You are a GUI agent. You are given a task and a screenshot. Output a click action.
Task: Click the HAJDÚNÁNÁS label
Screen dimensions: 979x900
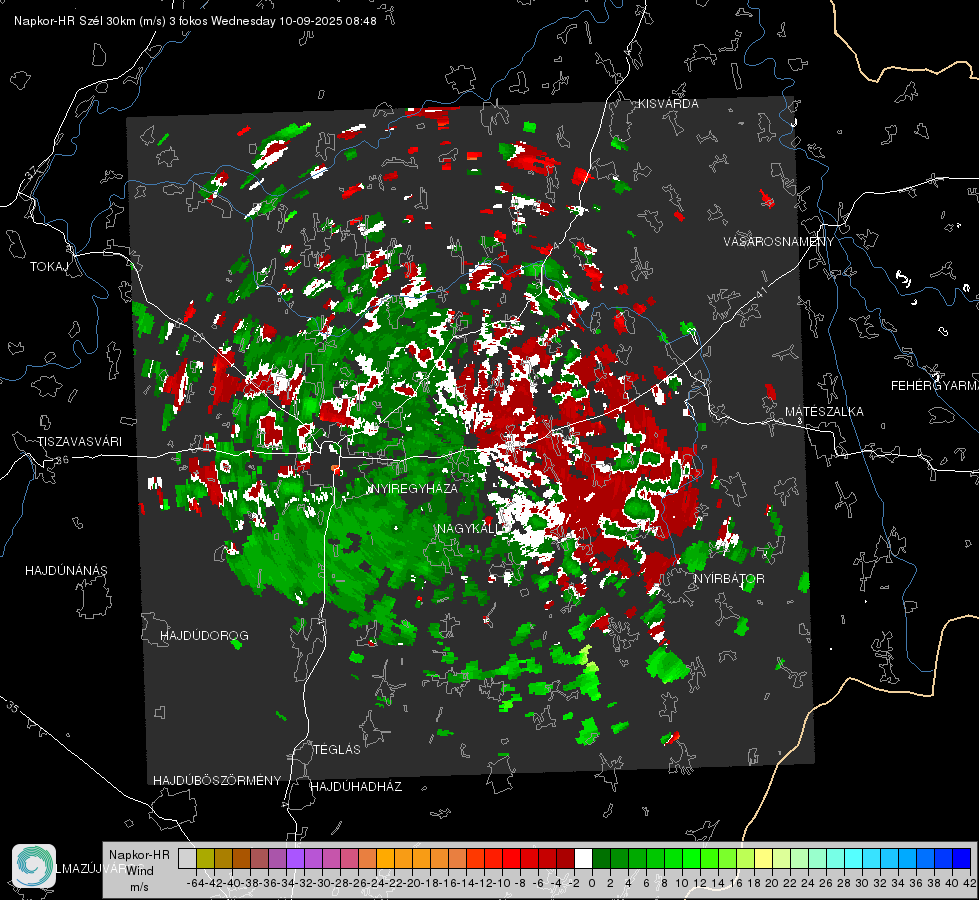point(66,571)
